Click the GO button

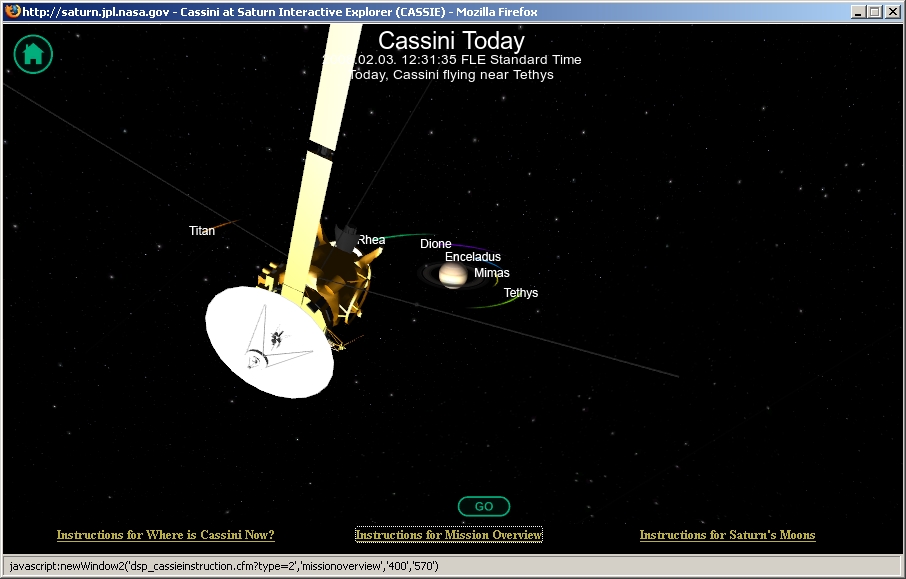(x=484, y=506)
